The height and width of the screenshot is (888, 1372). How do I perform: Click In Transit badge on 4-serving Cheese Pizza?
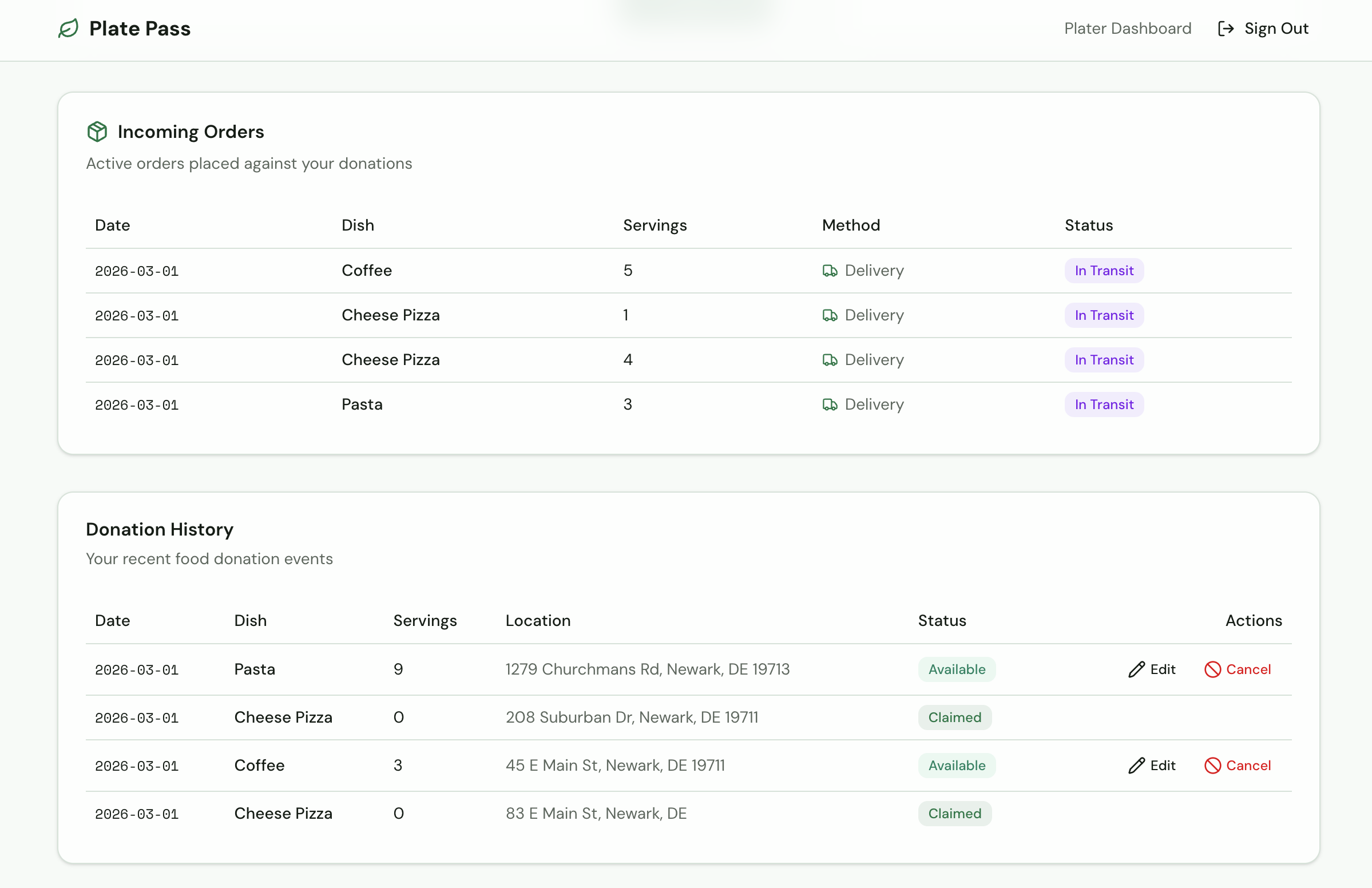pyautogui.click(x=1103, y=360)
